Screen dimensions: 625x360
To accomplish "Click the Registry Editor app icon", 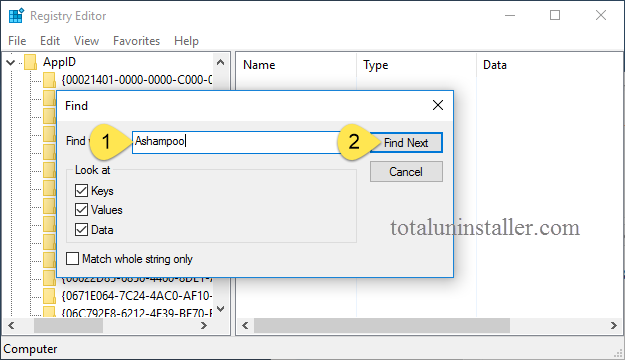I will click(x=16, y=16).
